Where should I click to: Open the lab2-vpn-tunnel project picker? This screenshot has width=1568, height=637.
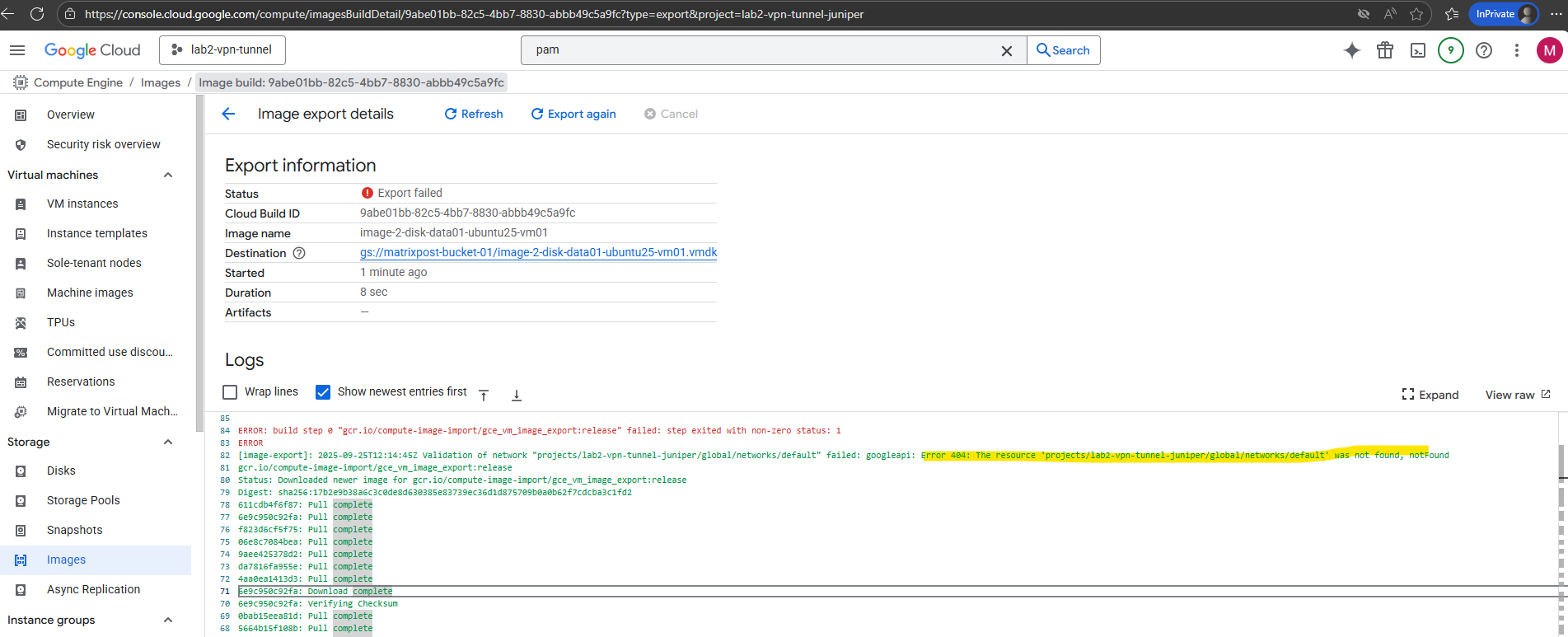[222, 50]
